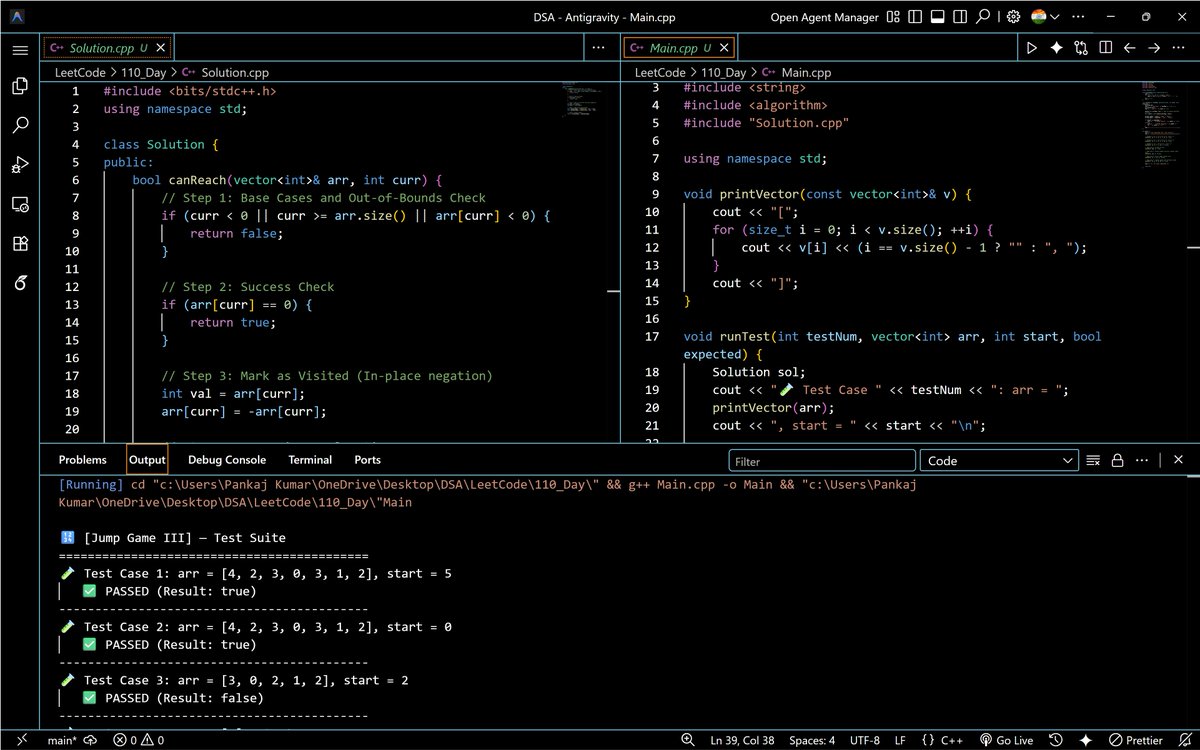Open the Remote Explorer view
The image size is (1200, 750).
[x=20, y=204]
